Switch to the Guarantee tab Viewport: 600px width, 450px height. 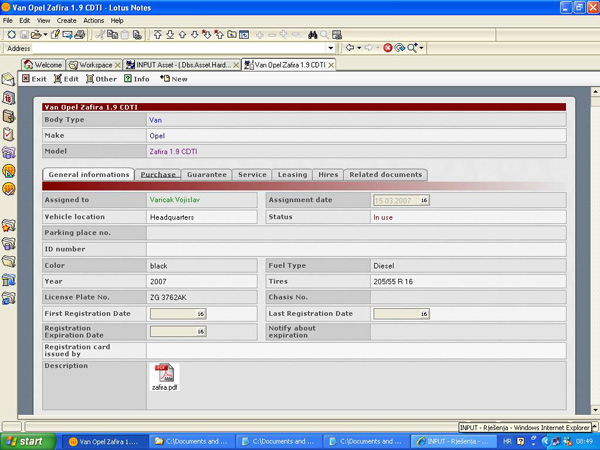(207, 174)
